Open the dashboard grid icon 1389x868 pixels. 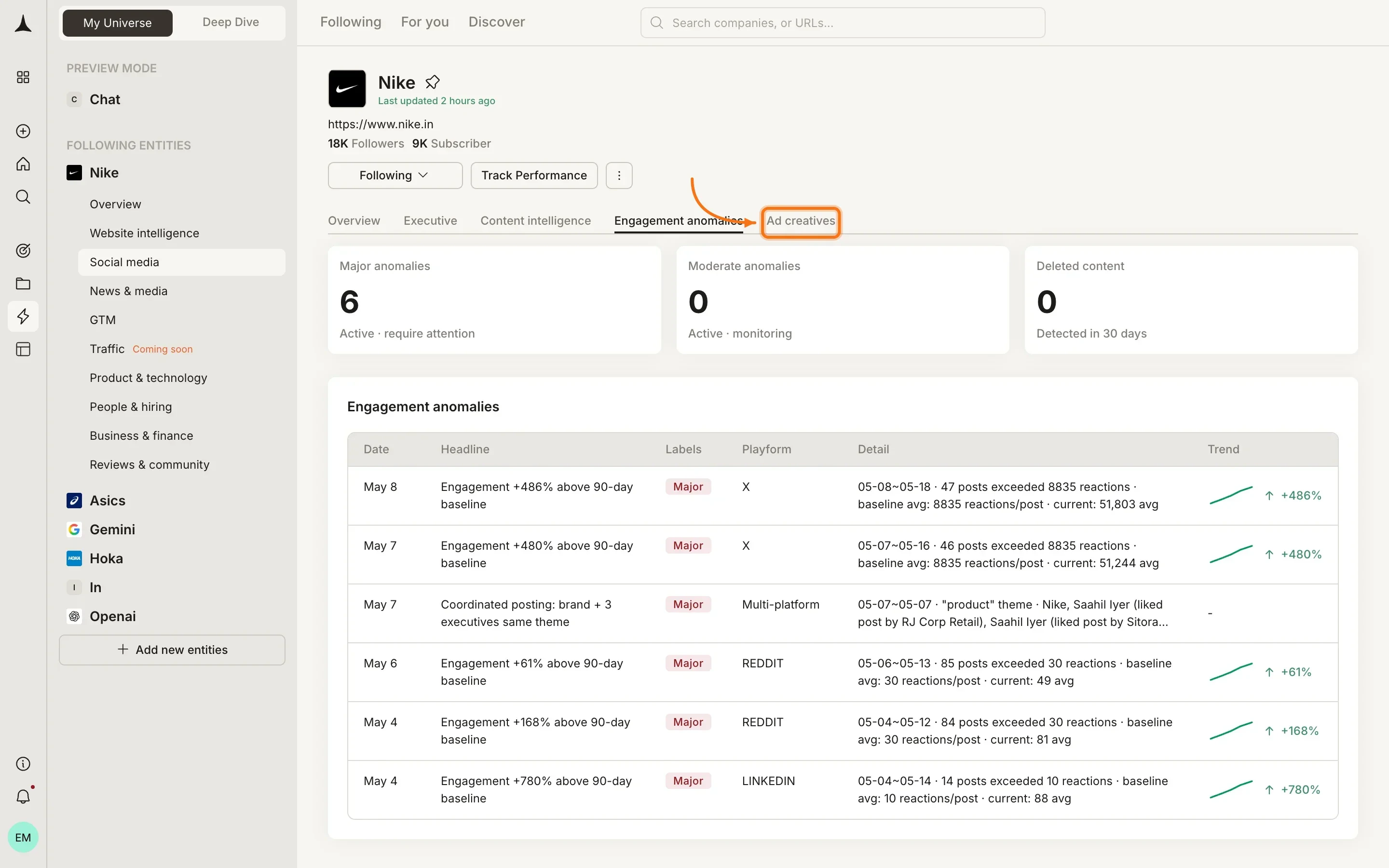[x=23, y=77]
